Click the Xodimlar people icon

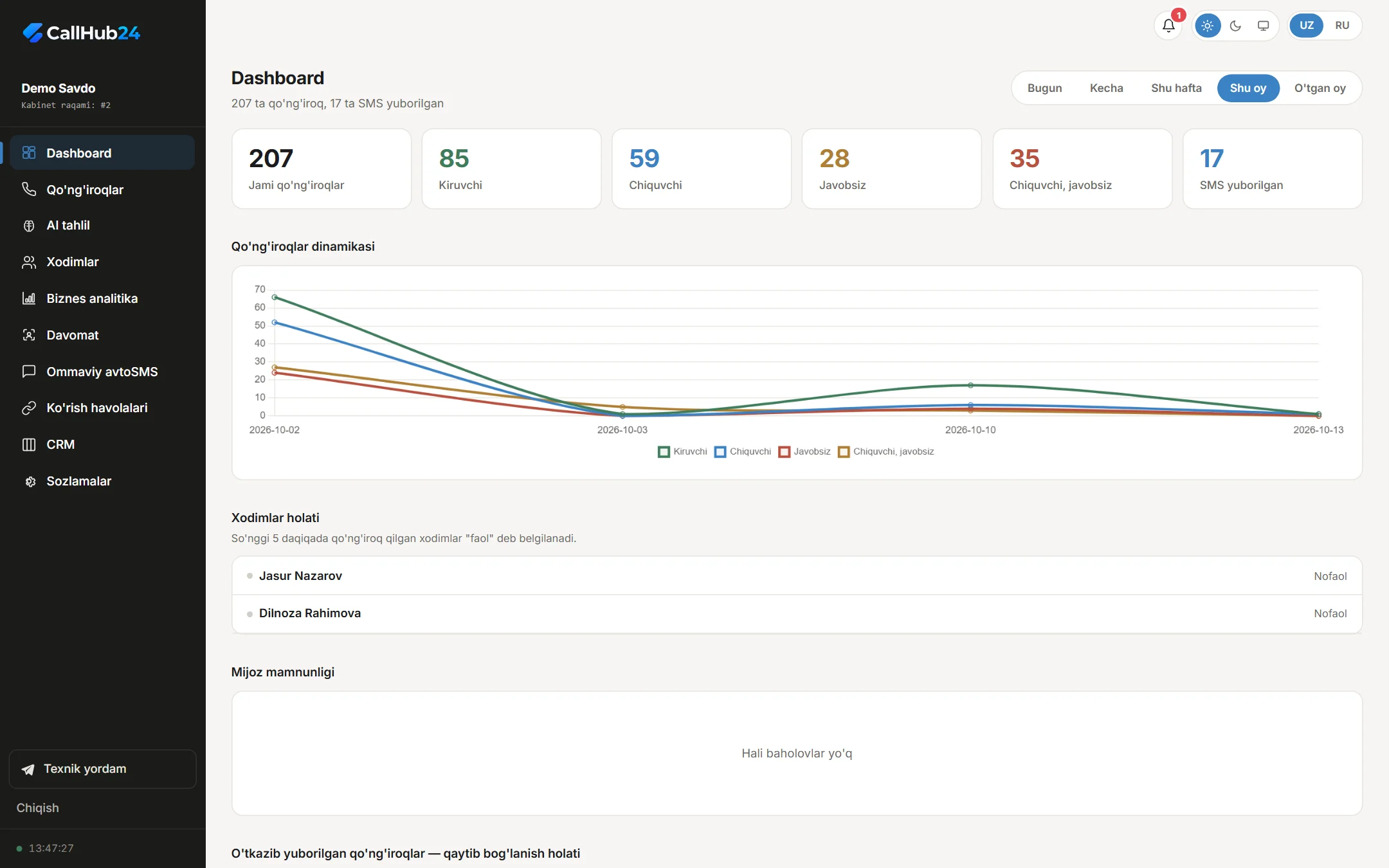(x=29, y=262)
